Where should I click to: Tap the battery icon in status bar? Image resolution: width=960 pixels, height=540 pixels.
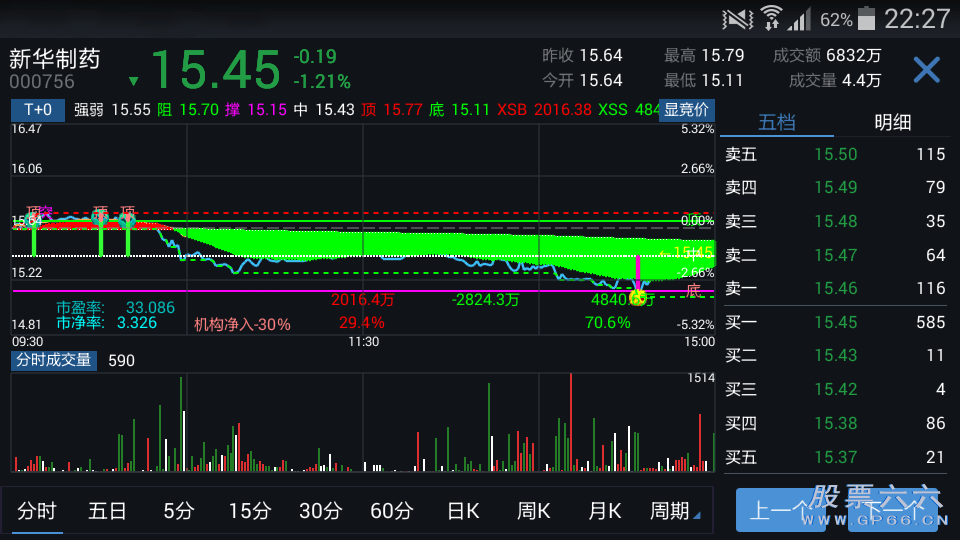tap(866, 19)
